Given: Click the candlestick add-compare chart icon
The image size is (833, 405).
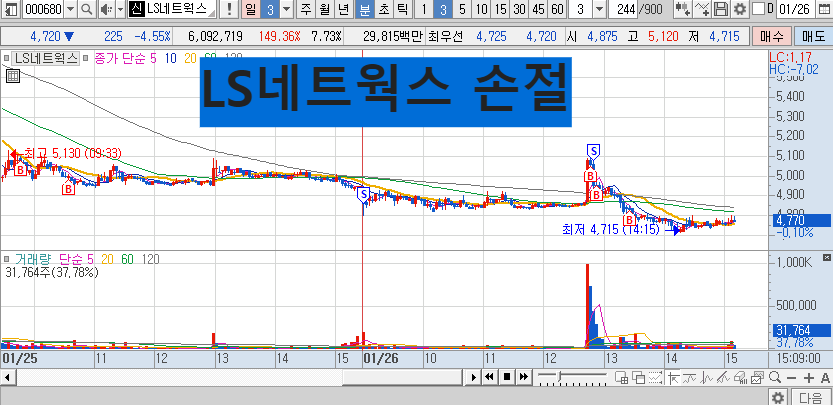Looking at the screenshot, I should [684, 9].
